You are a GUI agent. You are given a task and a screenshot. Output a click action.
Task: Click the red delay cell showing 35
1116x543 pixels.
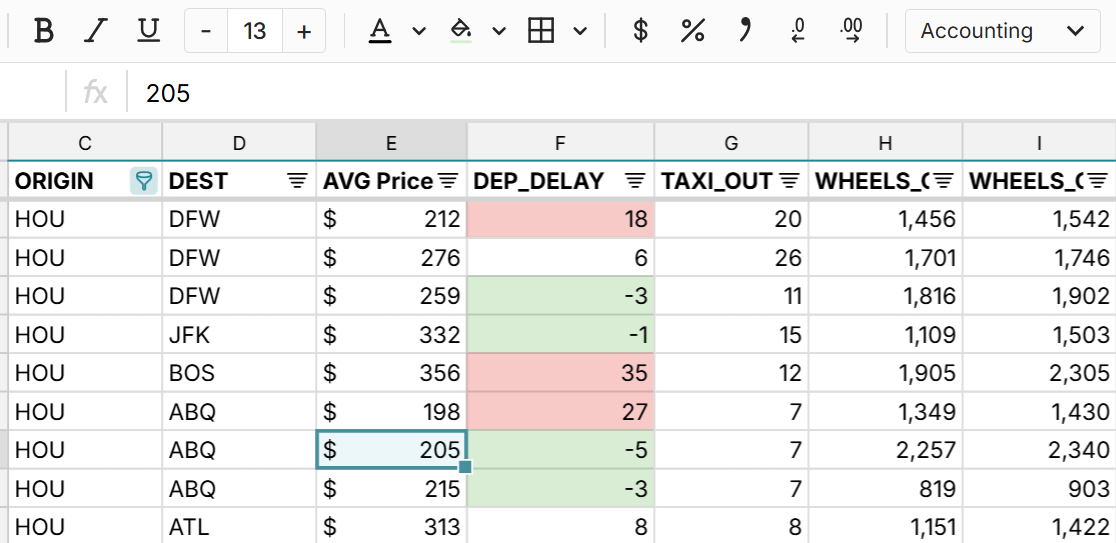pos(560,373)
